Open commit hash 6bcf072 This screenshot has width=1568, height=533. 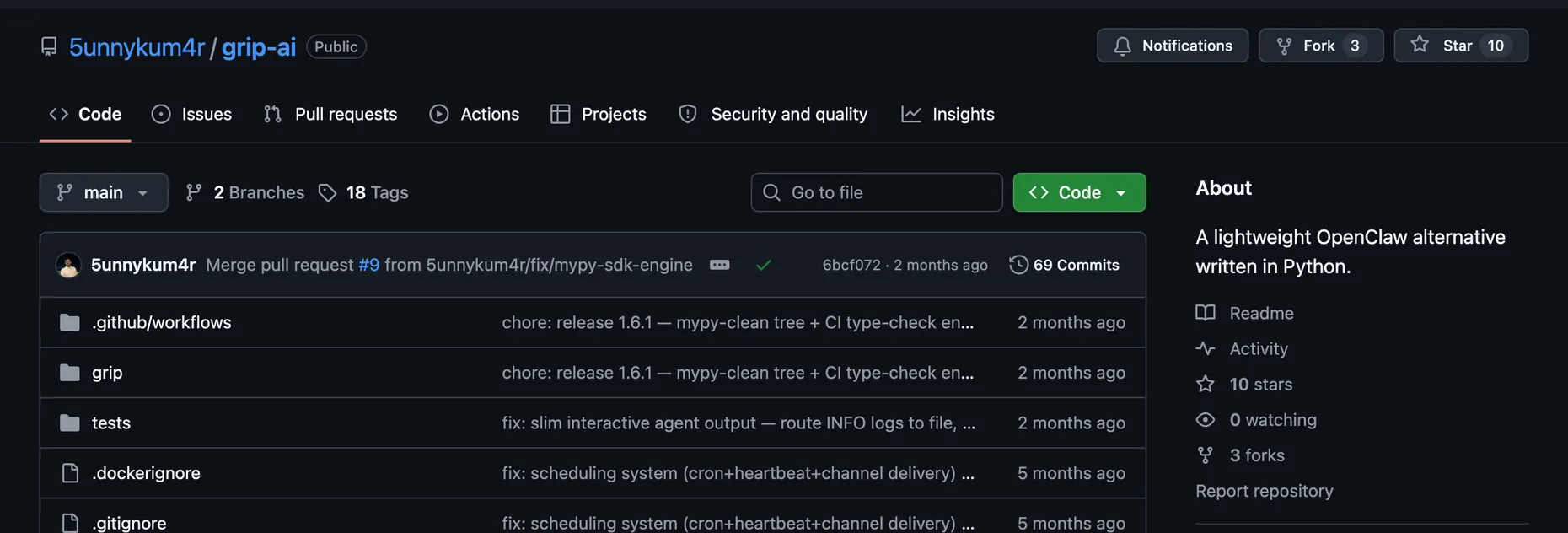coord(851,265)
